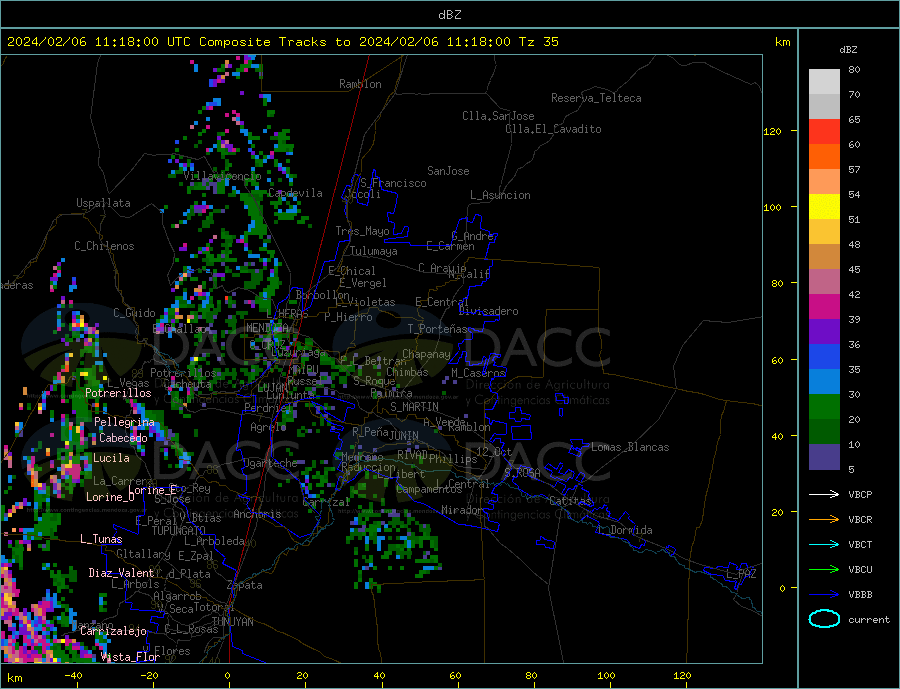Select the slate purple 5 dBZ swatch
The width and height of the screenshot is (900, 689).
[x=824, y=457]
